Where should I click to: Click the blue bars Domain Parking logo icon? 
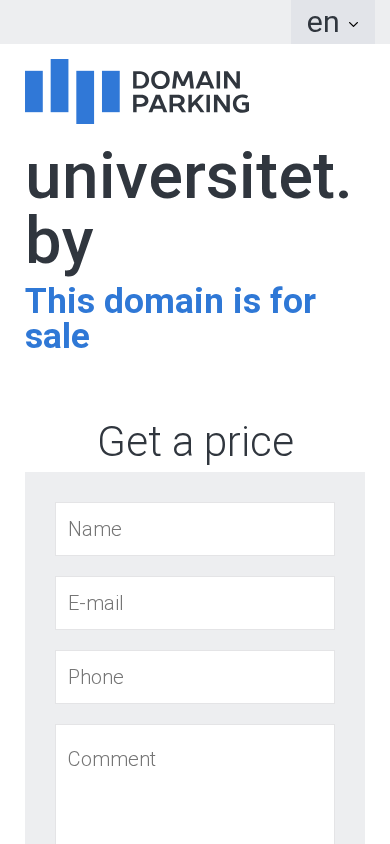pyautogui.click(x=72, y=91)
